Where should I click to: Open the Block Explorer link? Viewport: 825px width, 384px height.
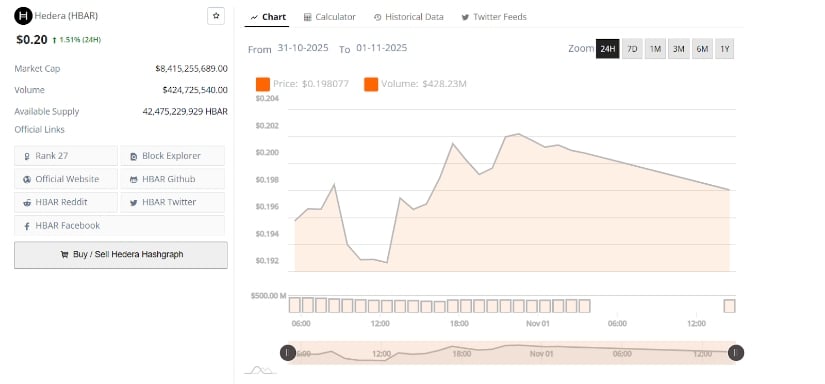point(173,156)
